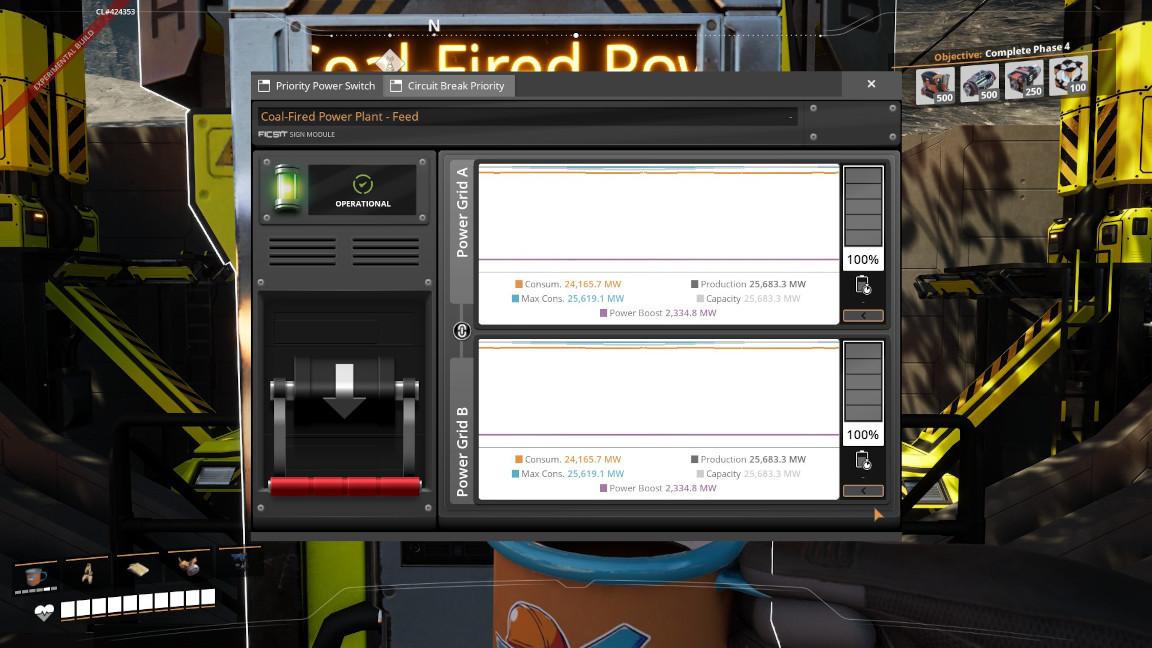Select the Priority Power Switch tab
This screenshot has width=1152, height=648.
pyautogui.click(x=316, y=86)
